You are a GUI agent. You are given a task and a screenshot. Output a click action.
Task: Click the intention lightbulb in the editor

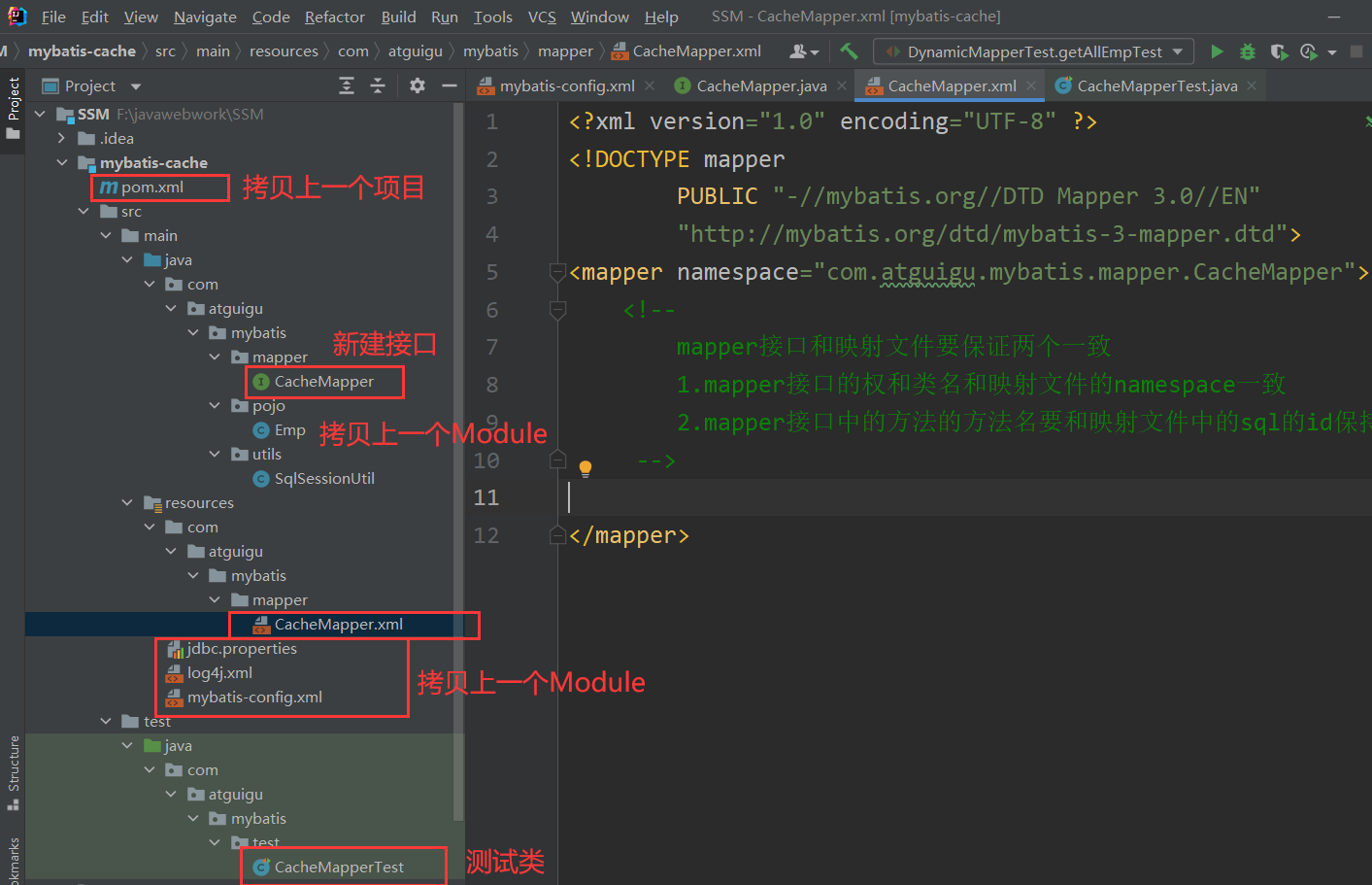(x=586, y=468)
